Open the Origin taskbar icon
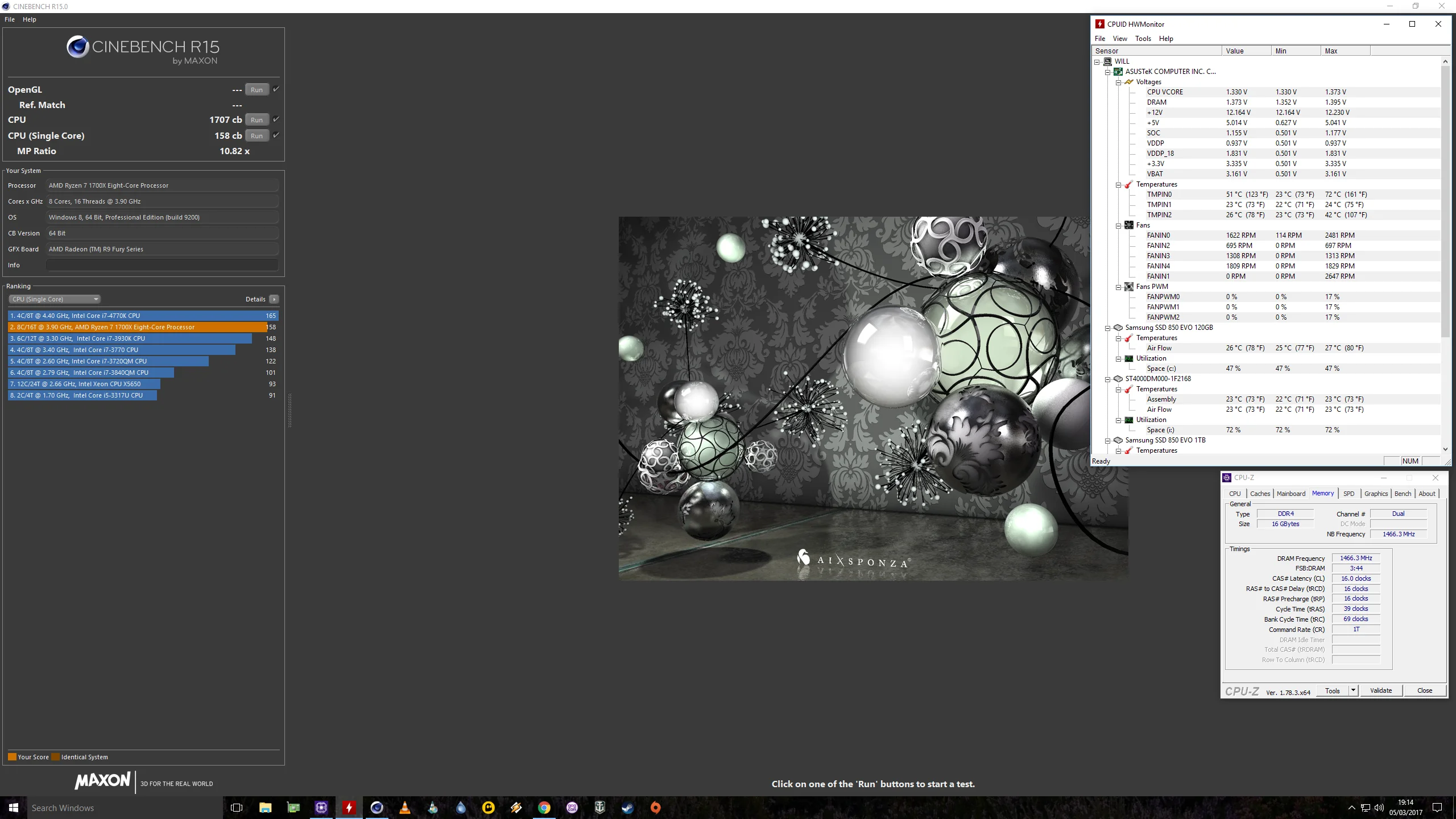 pos(656,808)
